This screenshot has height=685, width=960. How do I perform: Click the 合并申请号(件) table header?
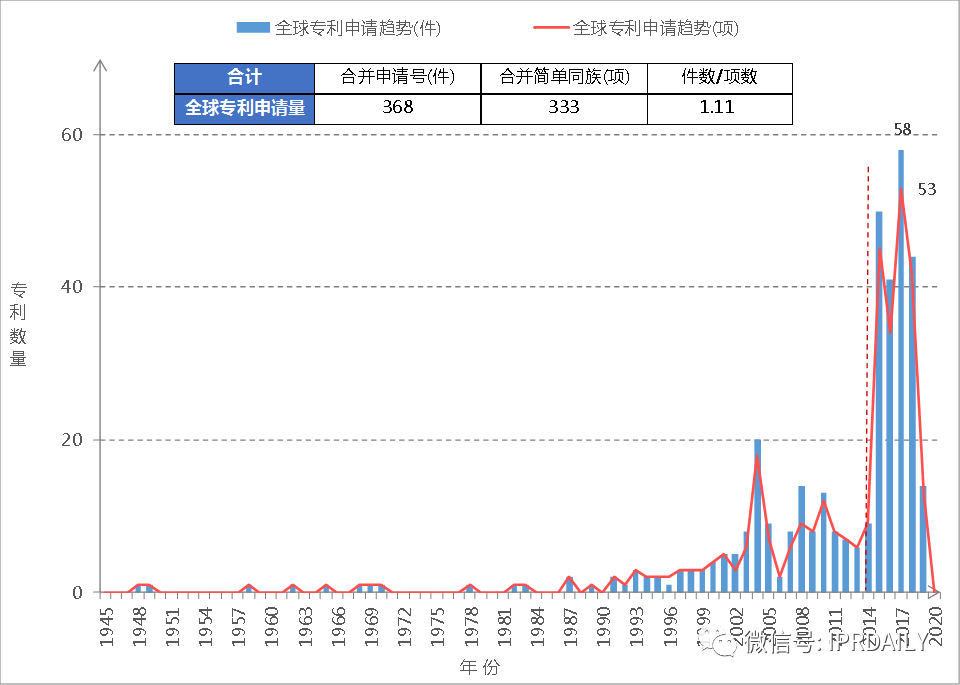[397, 78]
